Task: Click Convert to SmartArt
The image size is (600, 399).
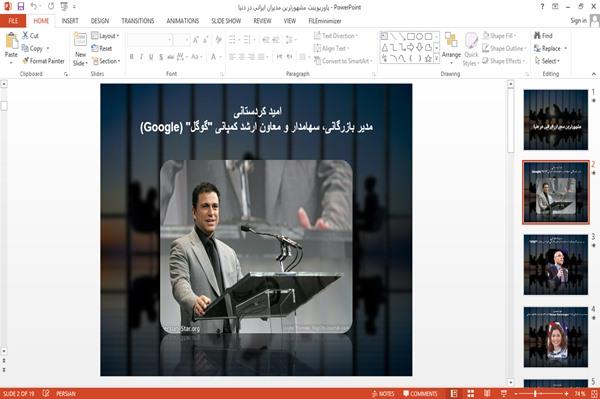Action: [343, 61]
